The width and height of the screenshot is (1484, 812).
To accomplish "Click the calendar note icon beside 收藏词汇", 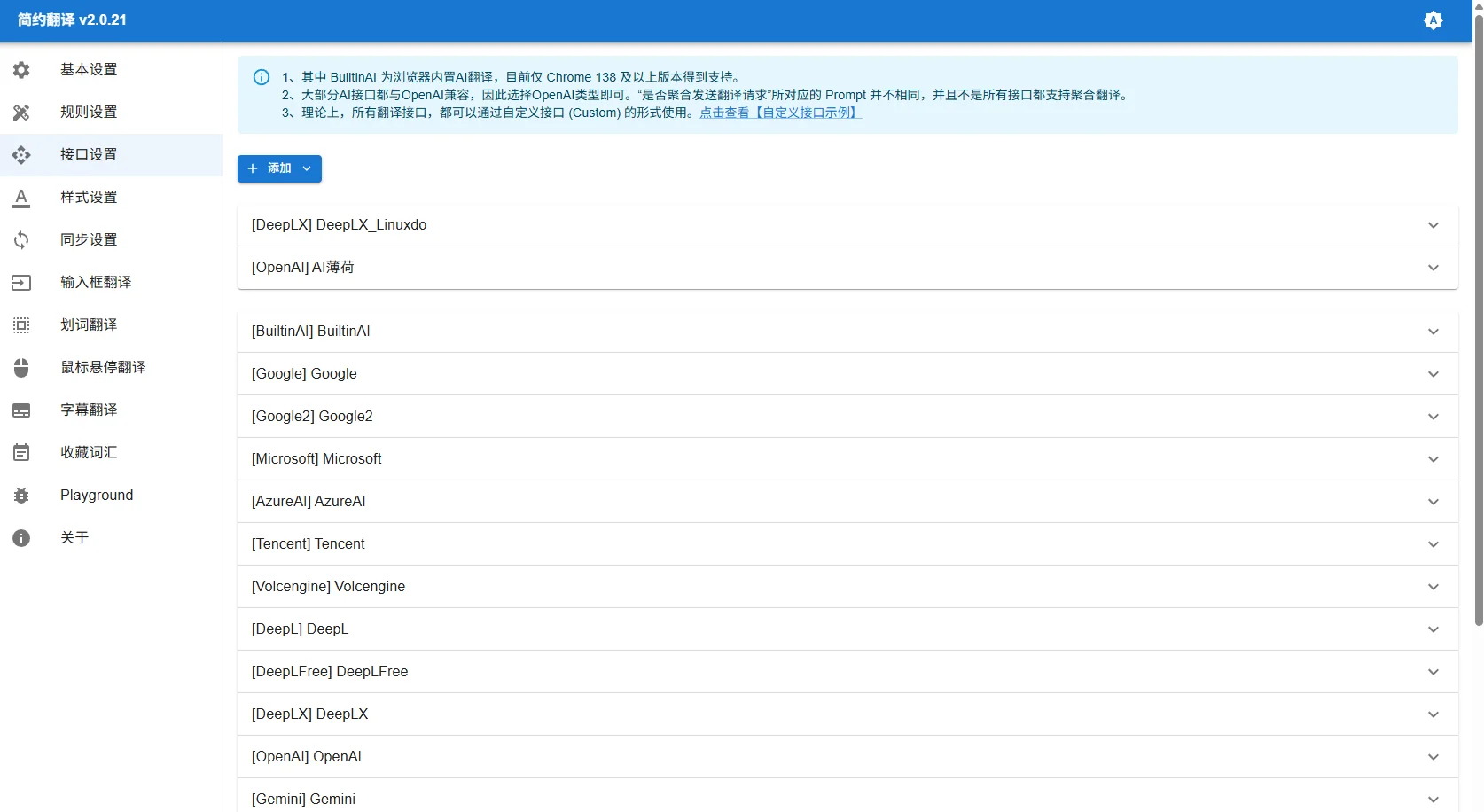I will coord(21,453).
